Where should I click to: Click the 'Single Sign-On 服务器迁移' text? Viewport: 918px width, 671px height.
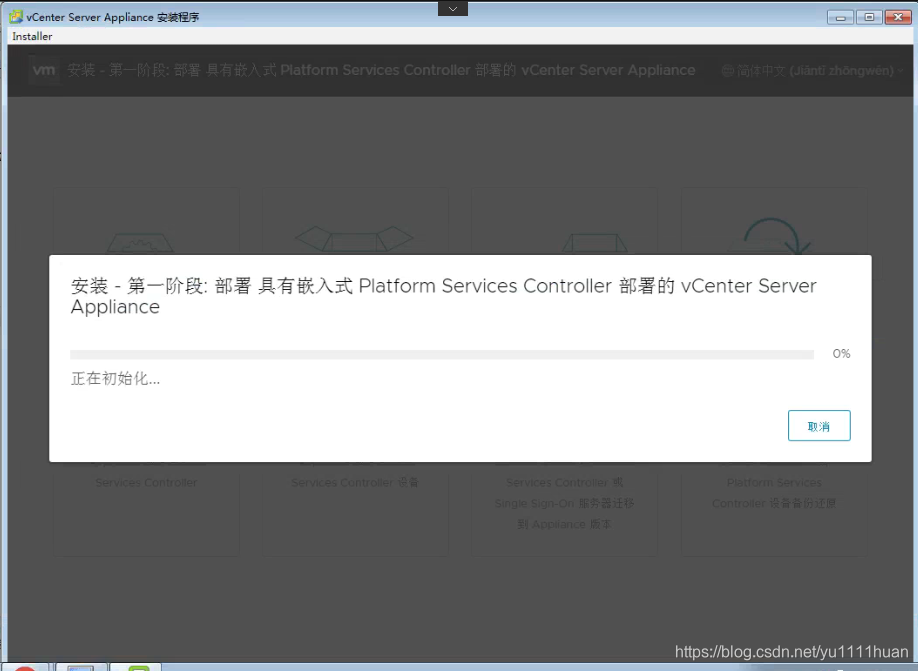(564, 504)
